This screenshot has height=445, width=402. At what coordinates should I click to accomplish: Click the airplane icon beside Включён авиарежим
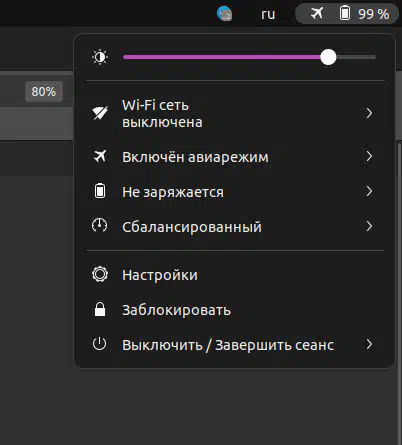100,156
